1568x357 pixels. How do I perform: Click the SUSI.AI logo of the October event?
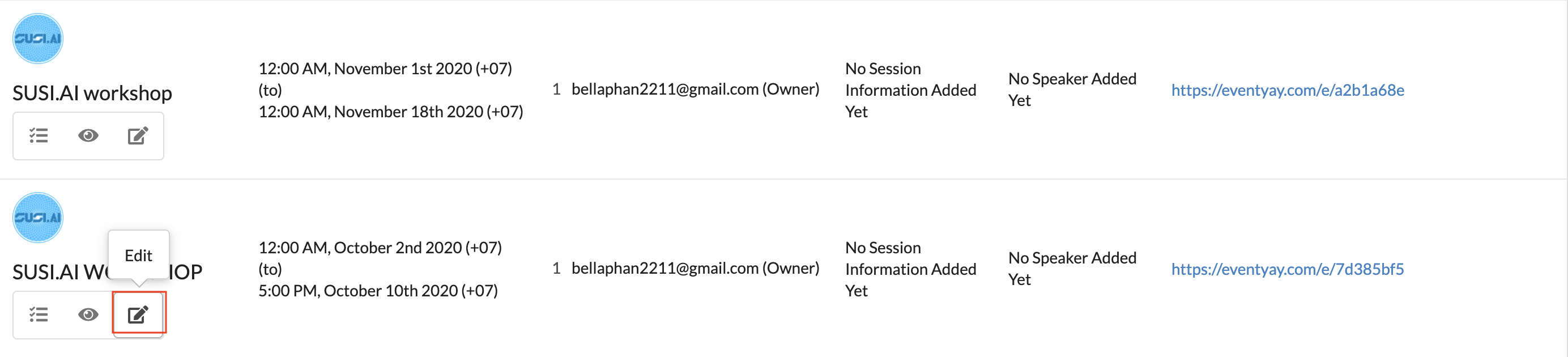point(38,218)
